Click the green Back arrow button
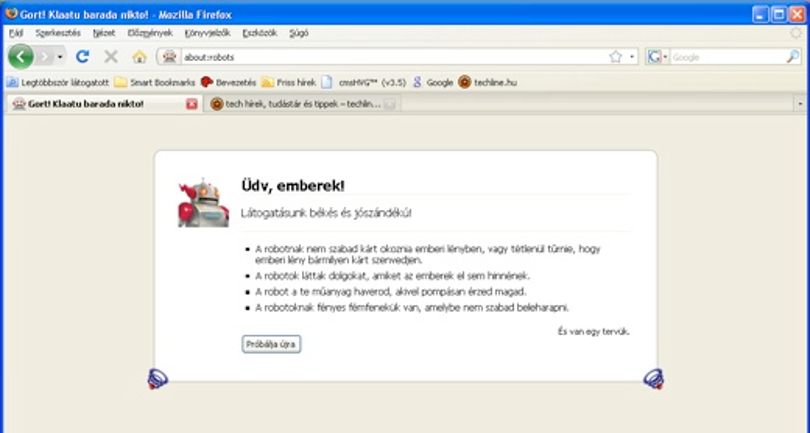810x433 pixels. 21,56
